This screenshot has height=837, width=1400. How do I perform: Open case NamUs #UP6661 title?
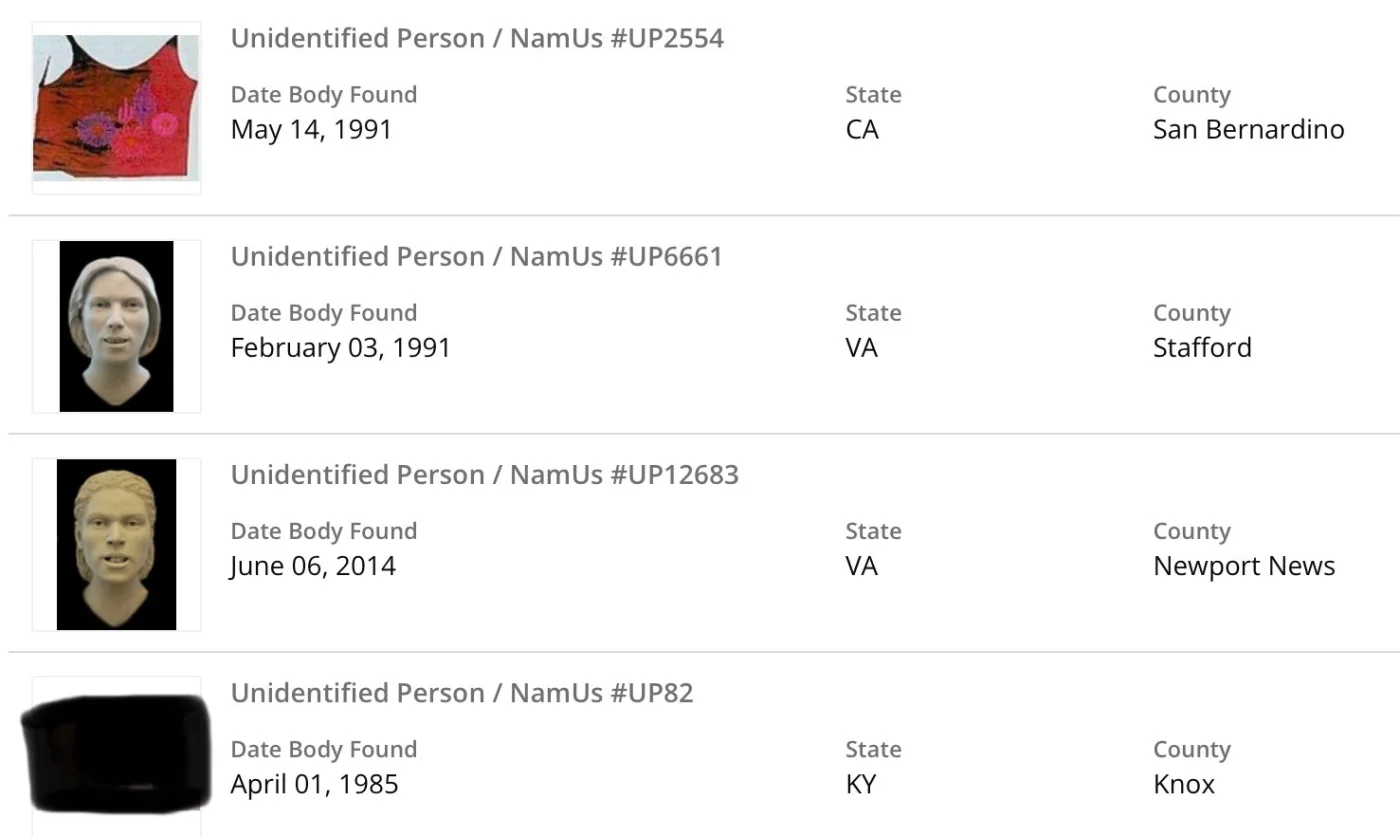coord(476,256)
